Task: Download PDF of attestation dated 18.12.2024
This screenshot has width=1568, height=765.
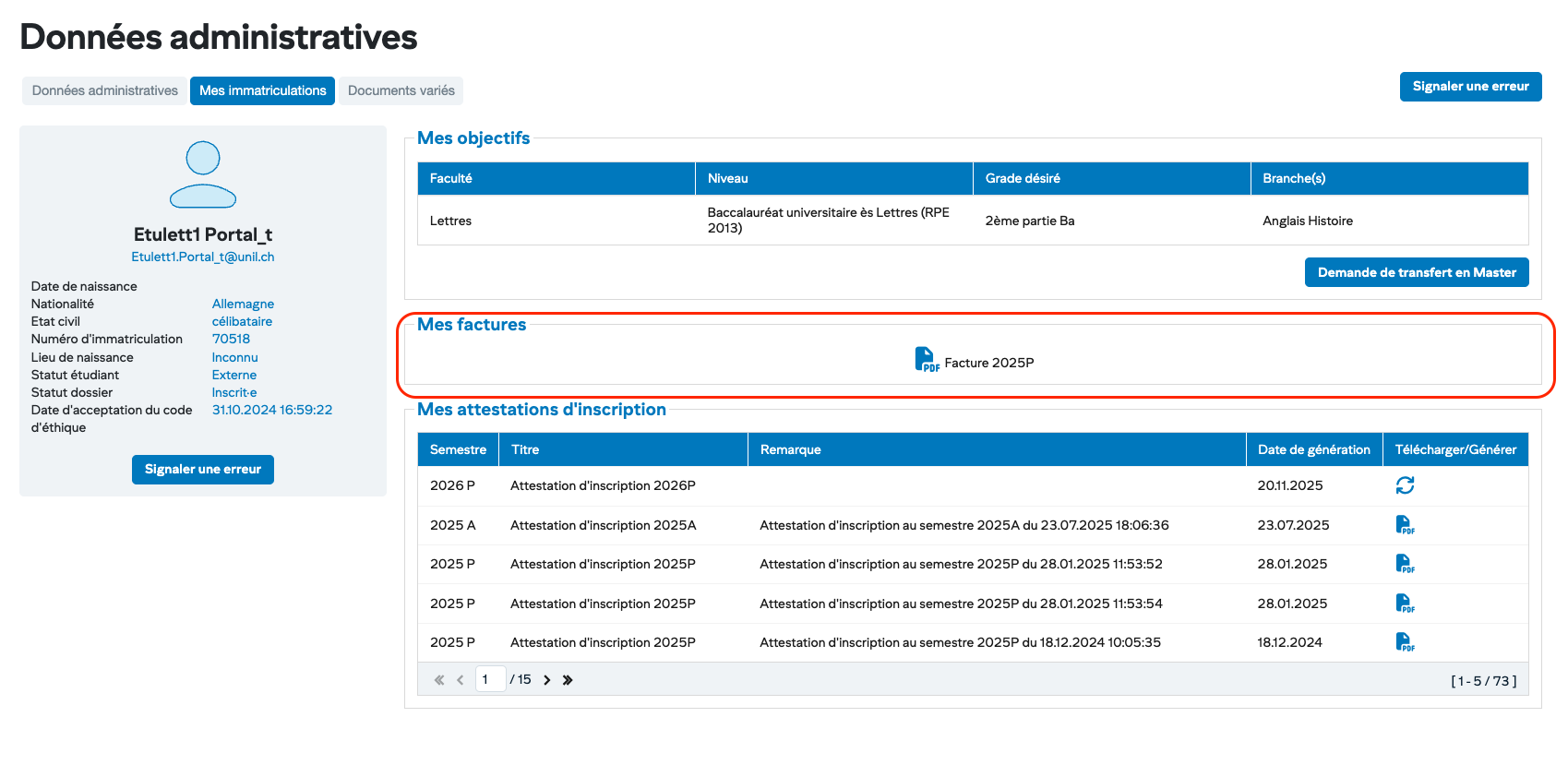Action: click(x=1405, y=642)
